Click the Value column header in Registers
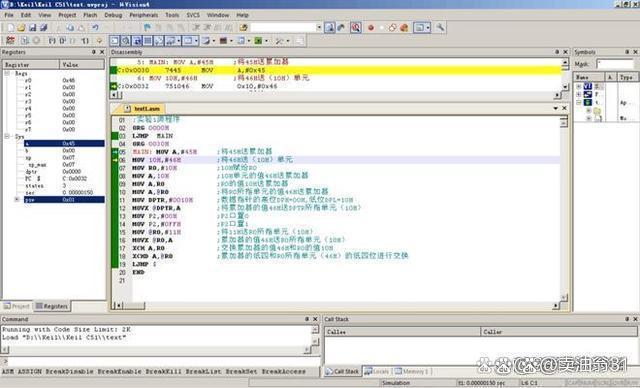This screenshot has height=388, width=640. click(x=82, y=64)
